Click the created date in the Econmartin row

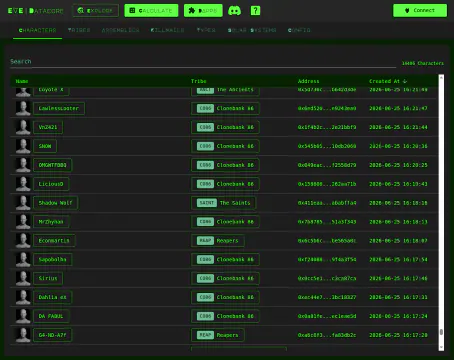coord(398,241)
